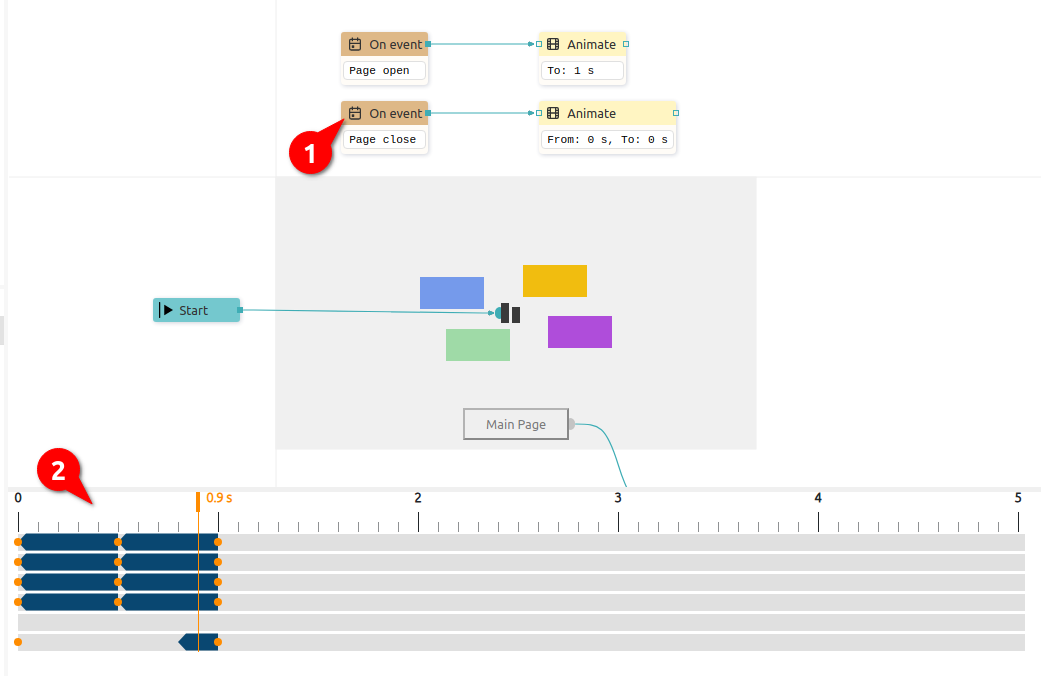Click calendar icon on Page open event node
Image resolution: width=1041 pixels, height=676 pixels.
pos(355,44)
